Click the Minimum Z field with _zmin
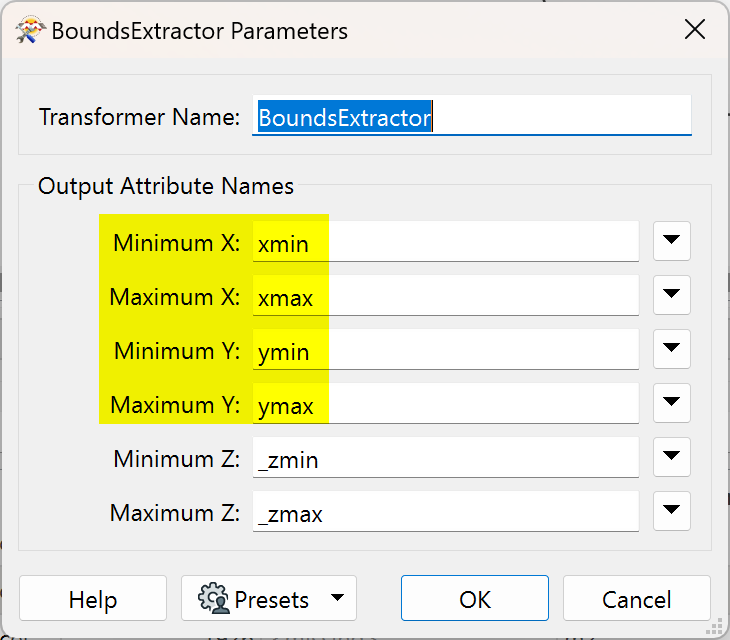Viewport: 730px width, 640px height. tap(445, 460)
